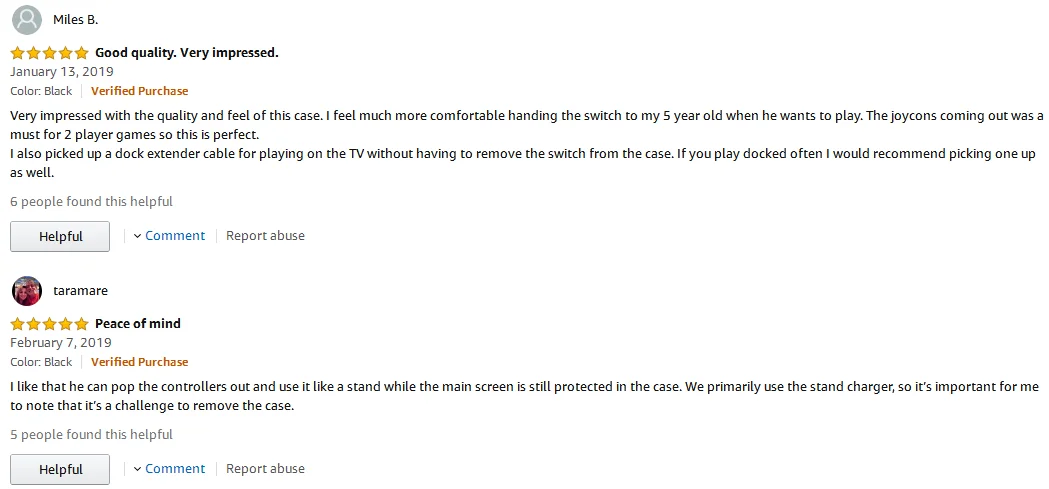Click five-star rating on Peace of mind review

tap(49, 324)
